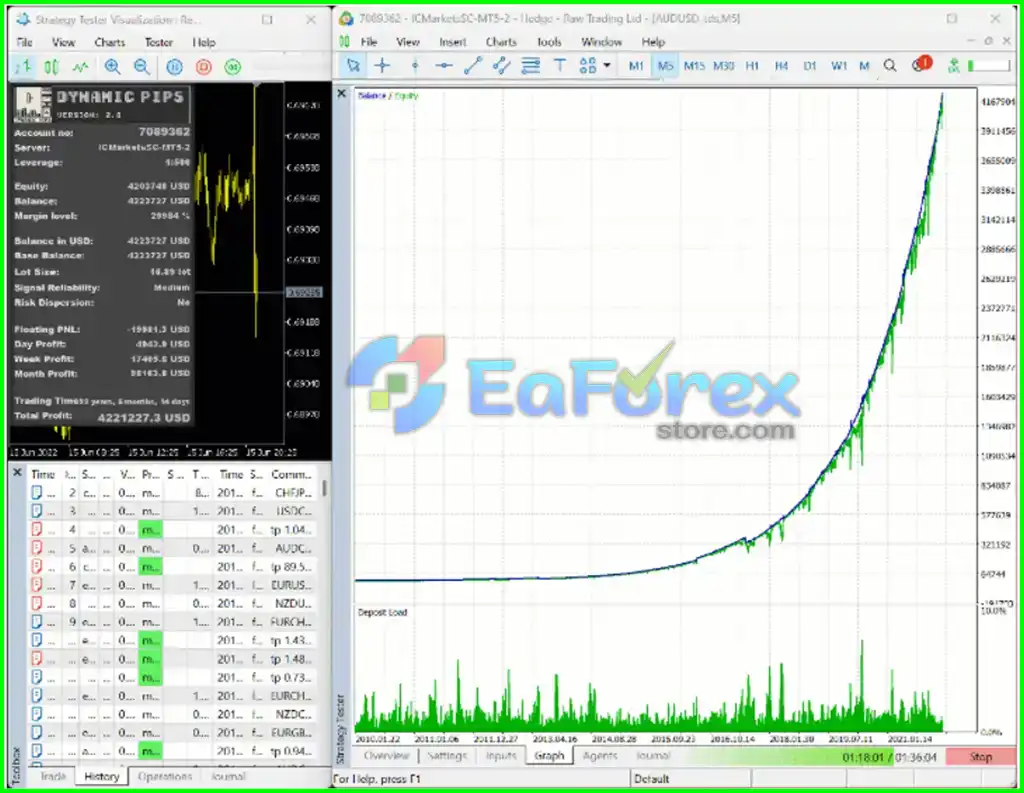Image resolution: width=1024 pixels, height=793 pixels.
Task: Select the trendline drawing tool
Action: click(x=473, y=65)
